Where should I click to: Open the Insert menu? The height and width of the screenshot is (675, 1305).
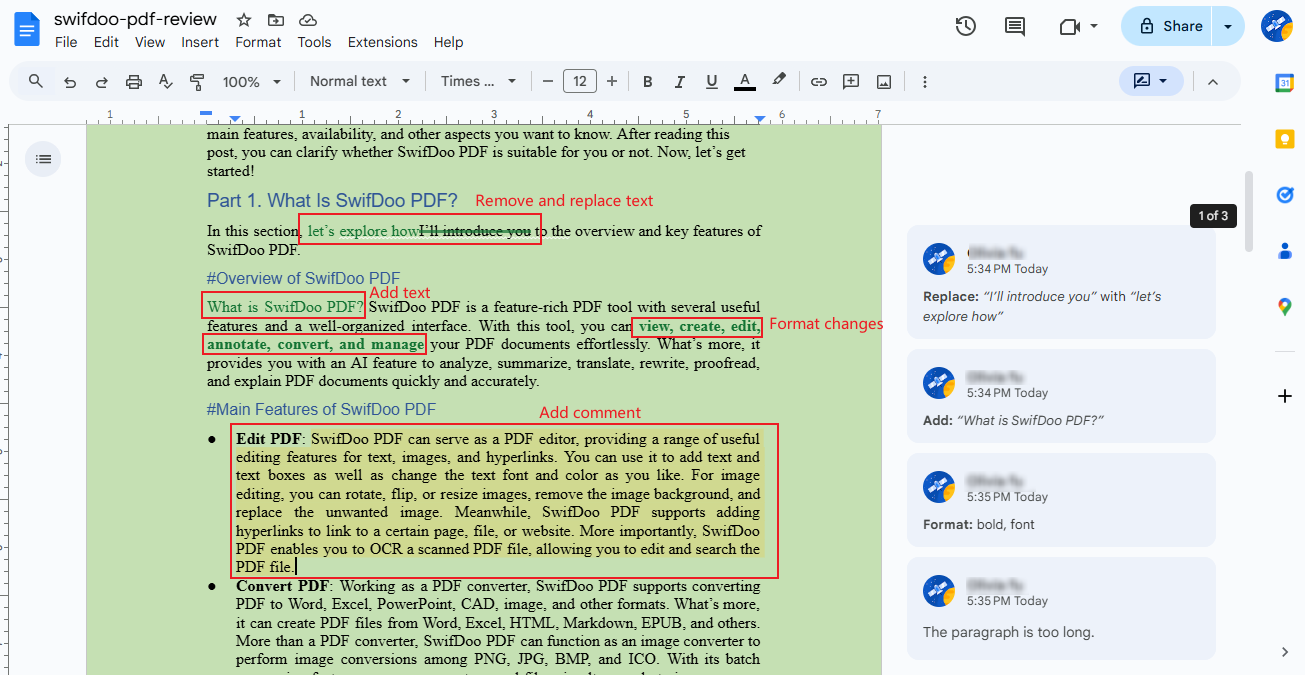tap(200, 42)
